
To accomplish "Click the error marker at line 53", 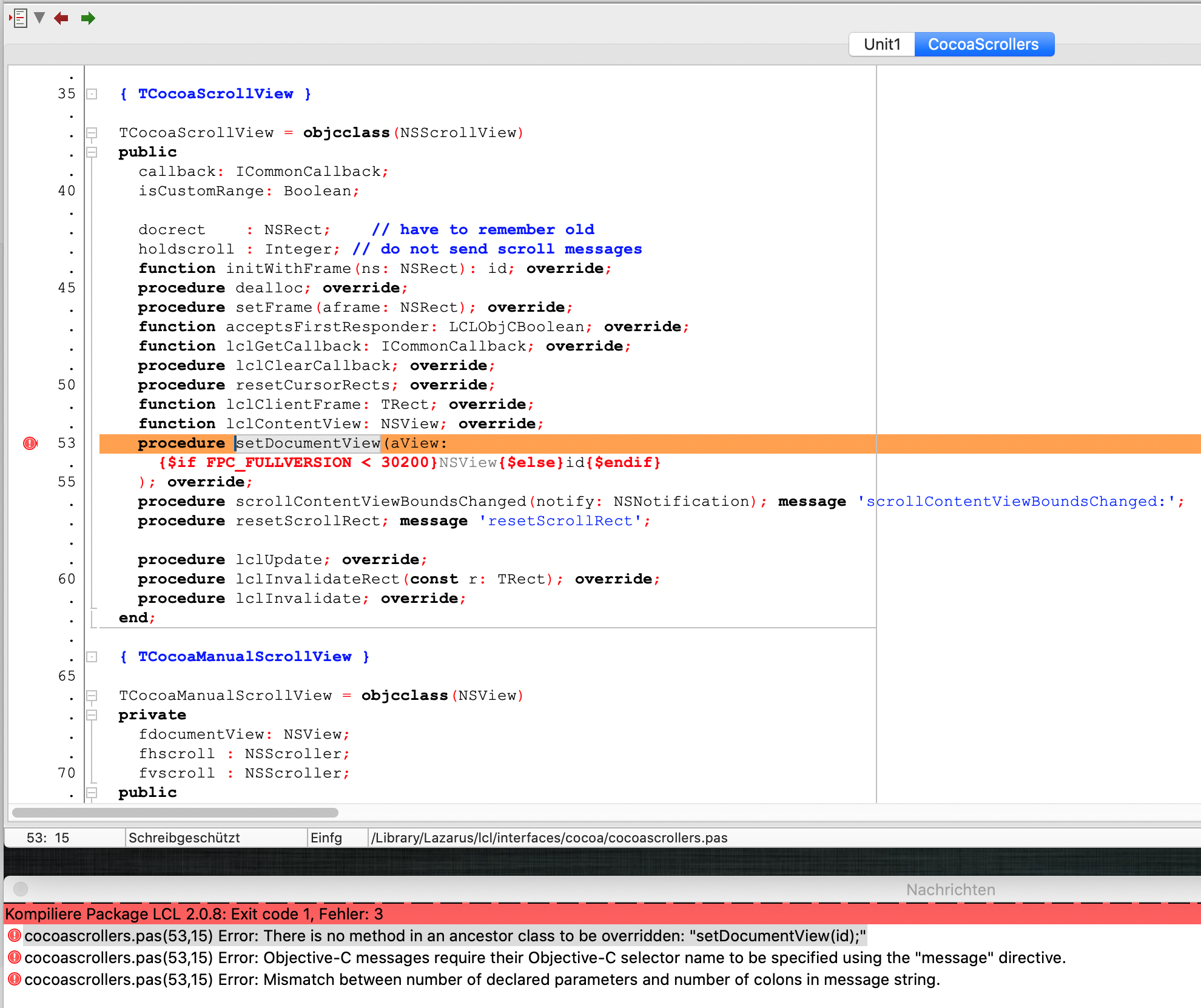I will point(30,443).
